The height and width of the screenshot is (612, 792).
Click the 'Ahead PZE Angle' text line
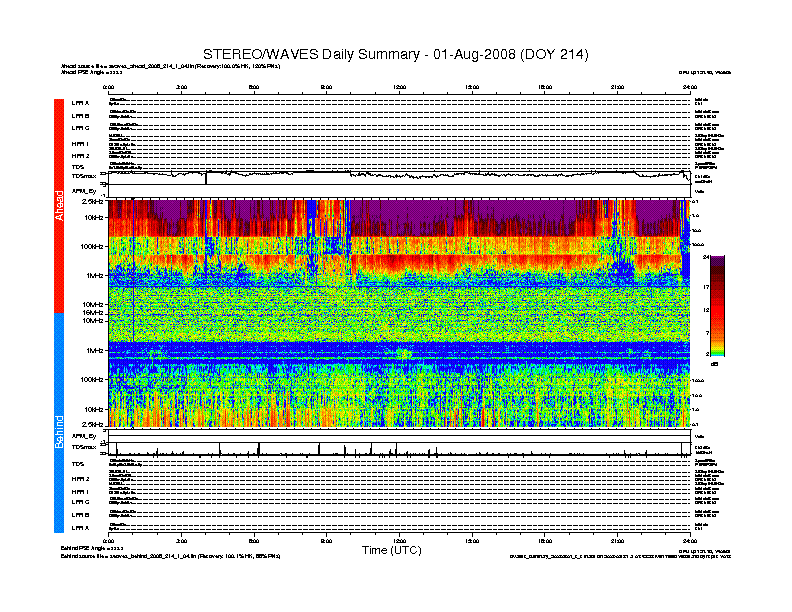(x=91, y=72)
